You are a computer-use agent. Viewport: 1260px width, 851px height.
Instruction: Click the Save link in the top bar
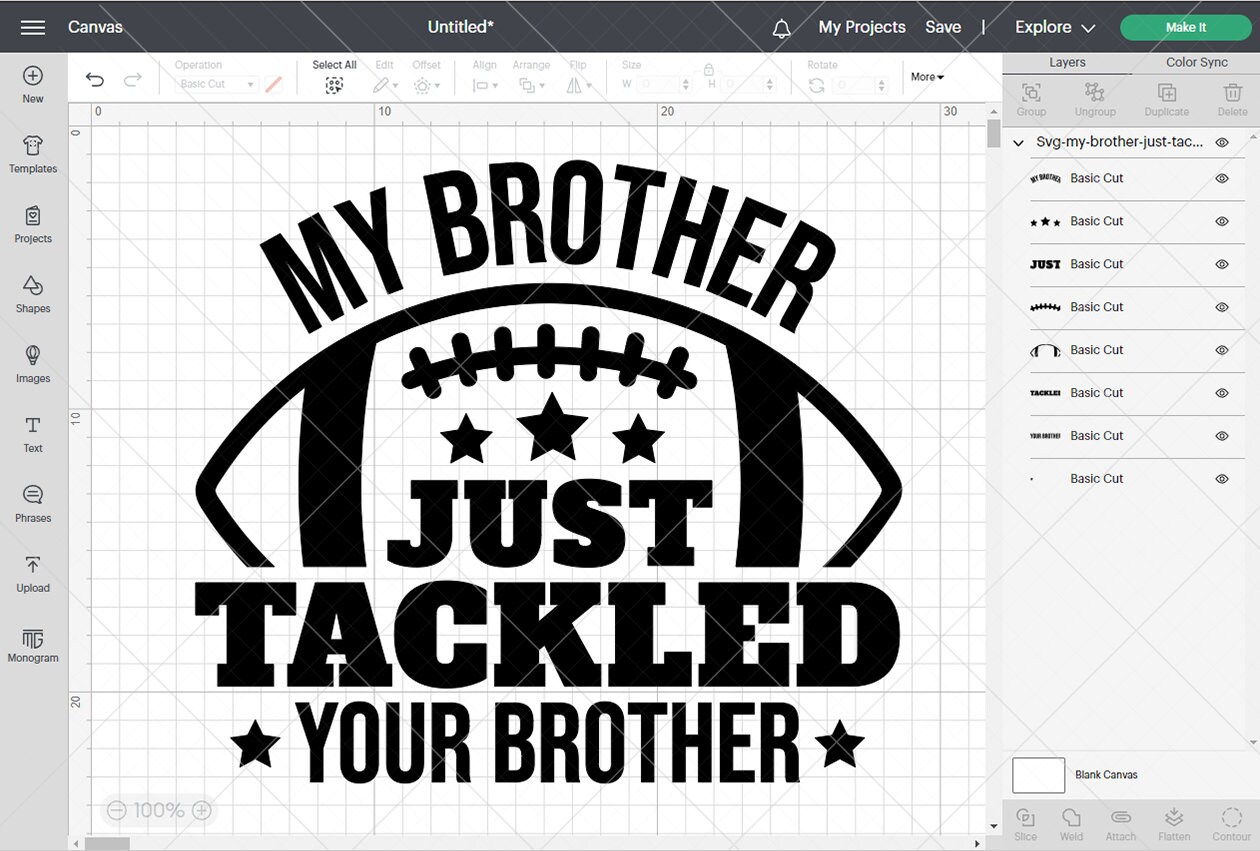pyautogui.click(x=943, y=27)
